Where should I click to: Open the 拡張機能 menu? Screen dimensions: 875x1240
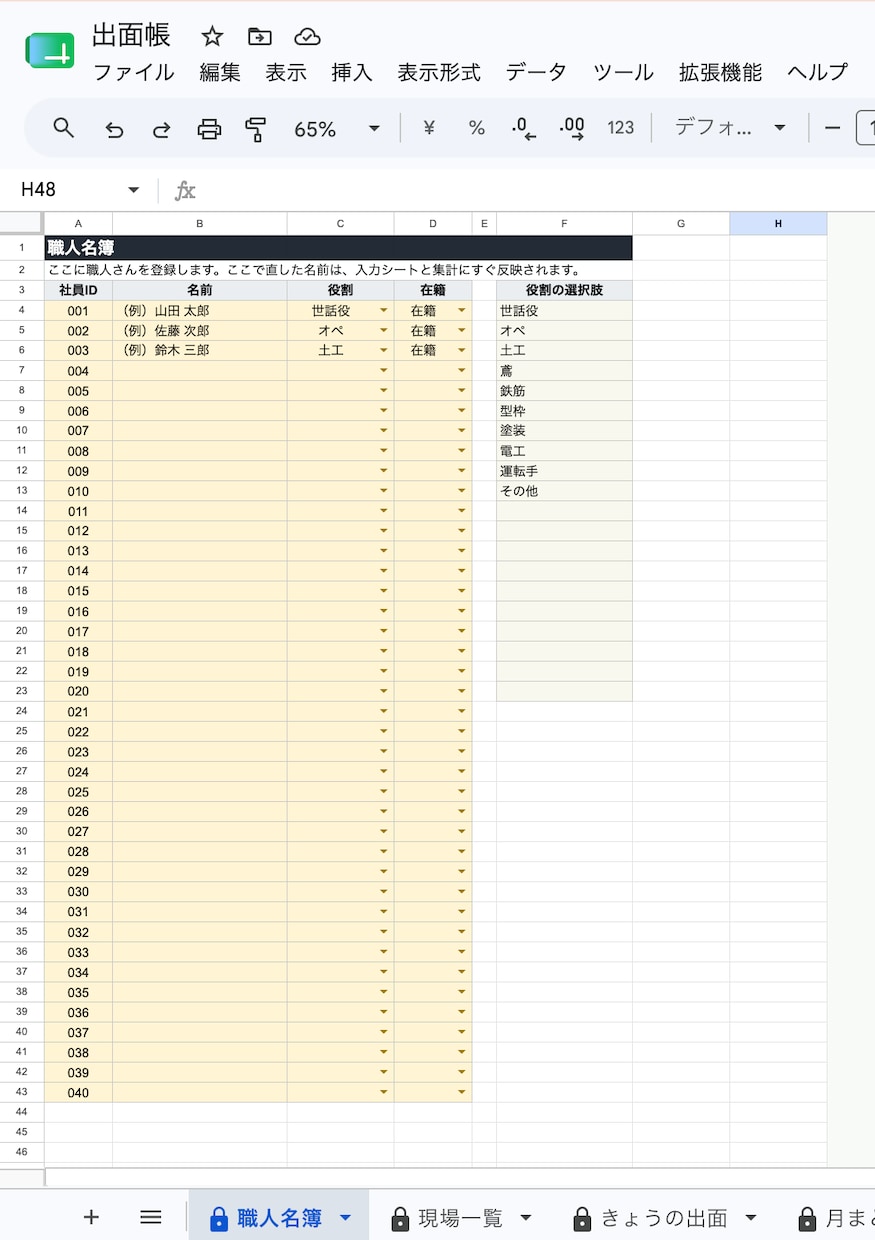720,73
